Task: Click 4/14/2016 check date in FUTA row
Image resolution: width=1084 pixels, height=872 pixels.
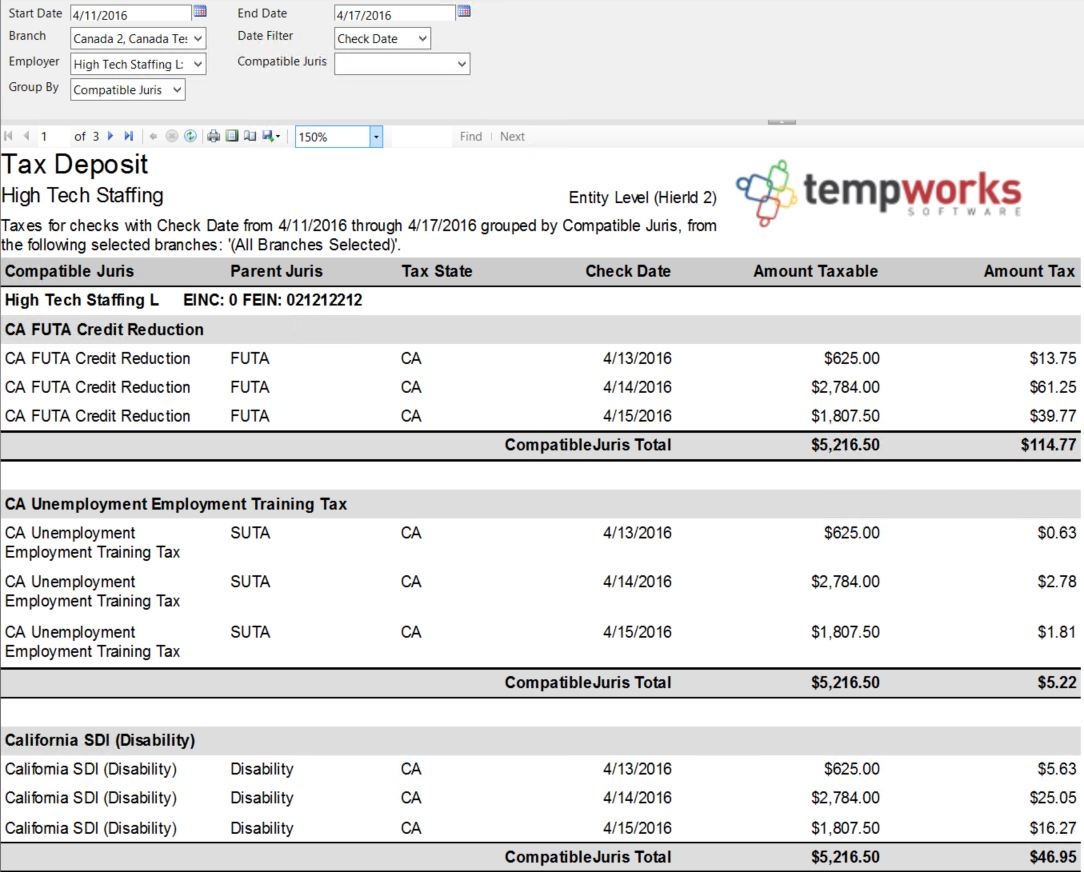Action: click(x=637, y=387)
